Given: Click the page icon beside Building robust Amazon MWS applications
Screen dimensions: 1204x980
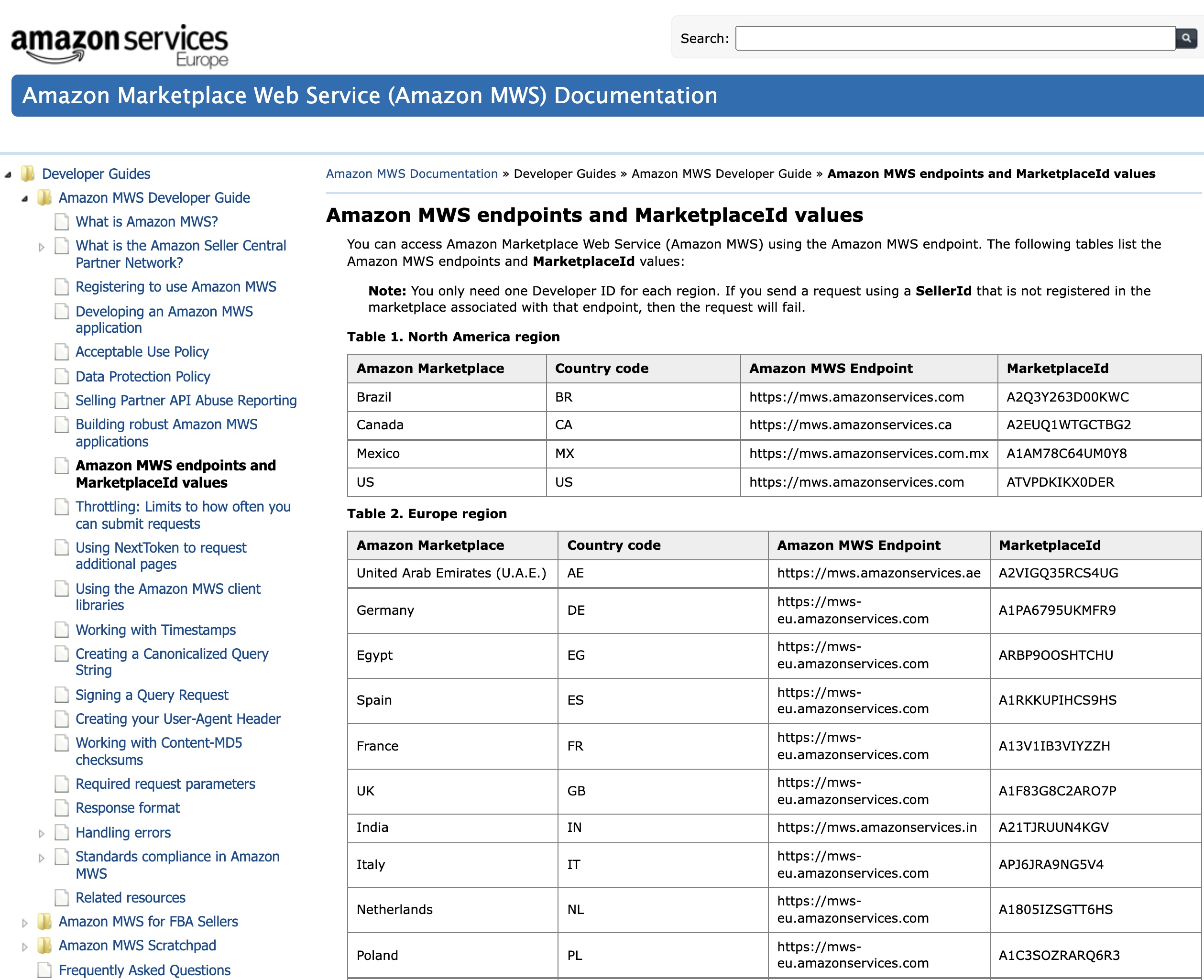Looking at the screenshot, I should [x=62, y=425].
